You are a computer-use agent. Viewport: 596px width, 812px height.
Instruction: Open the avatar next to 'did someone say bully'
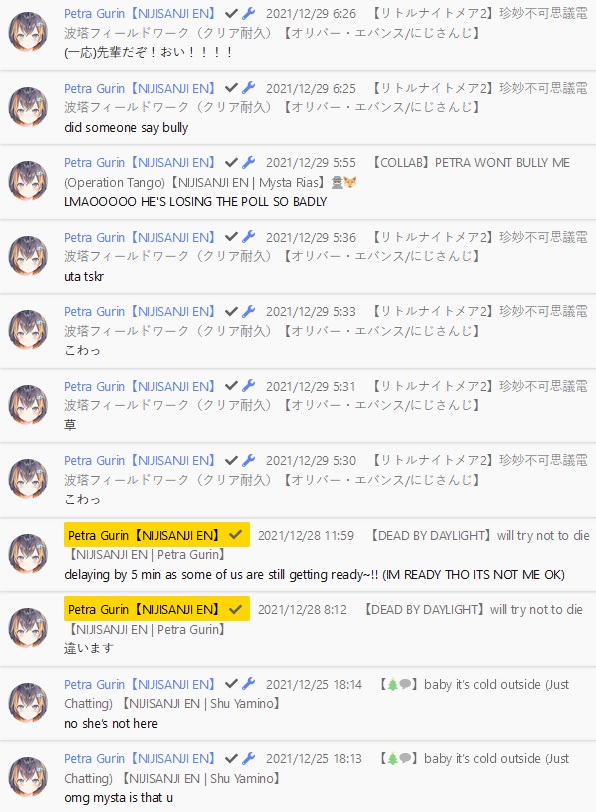(28, 107)
